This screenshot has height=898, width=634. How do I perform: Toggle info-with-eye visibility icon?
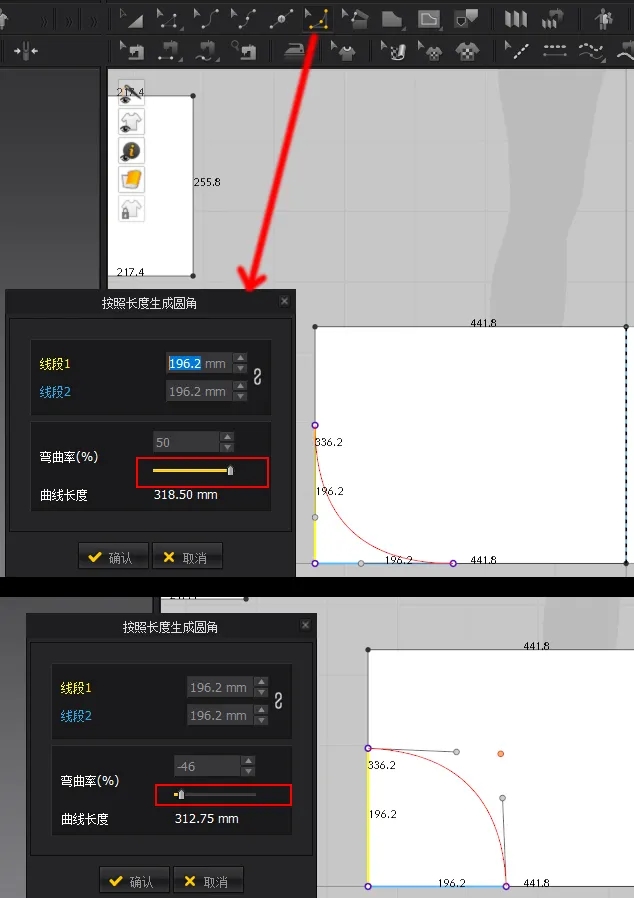point(131,151)
